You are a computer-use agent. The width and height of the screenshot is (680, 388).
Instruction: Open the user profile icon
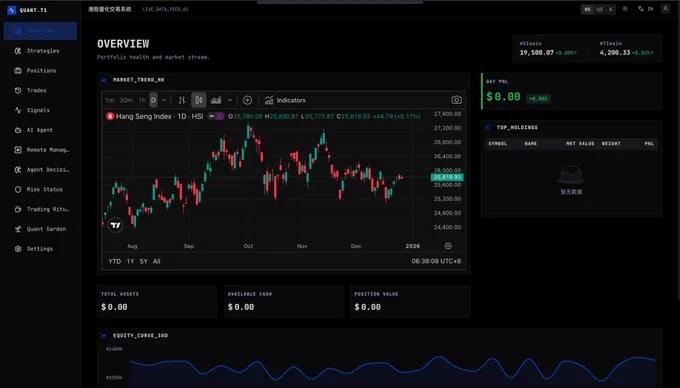pos(665,9)
